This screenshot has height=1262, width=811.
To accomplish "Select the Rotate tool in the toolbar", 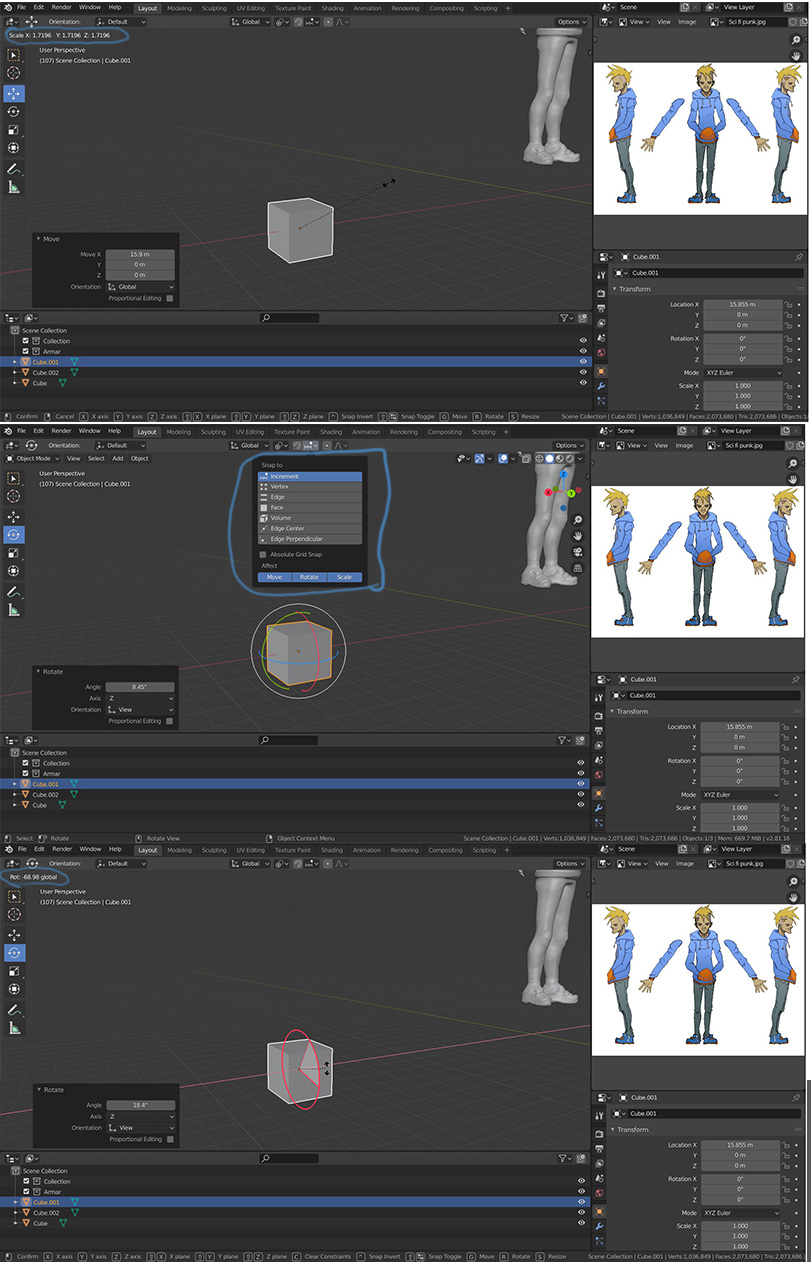I will pyautogui.click(x=13, y=533).
